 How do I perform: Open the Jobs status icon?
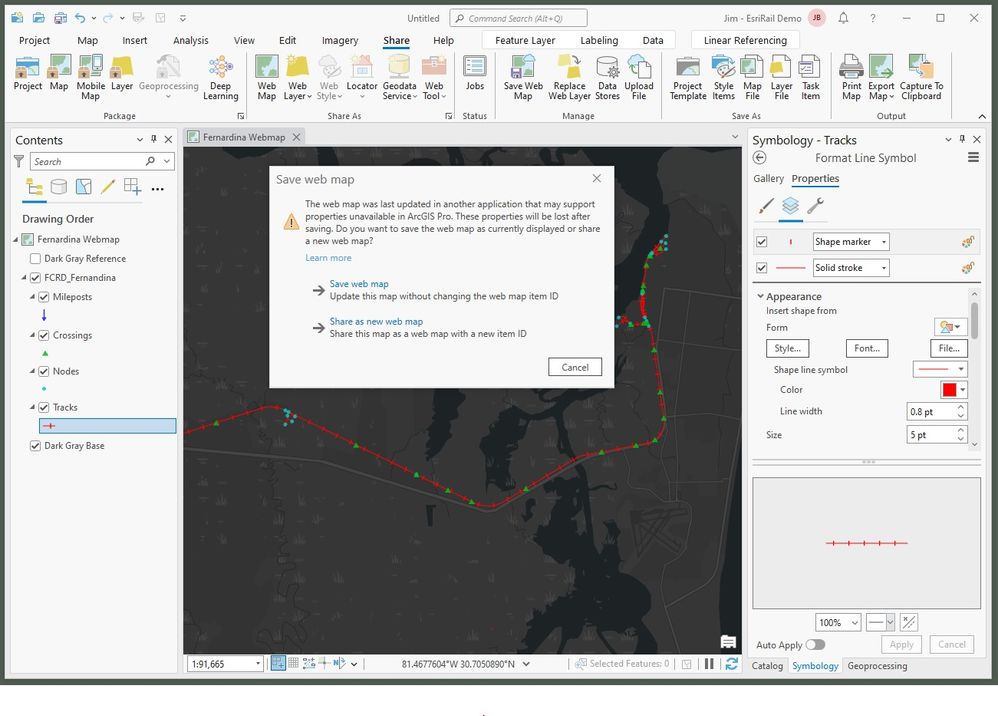(475, 73)
